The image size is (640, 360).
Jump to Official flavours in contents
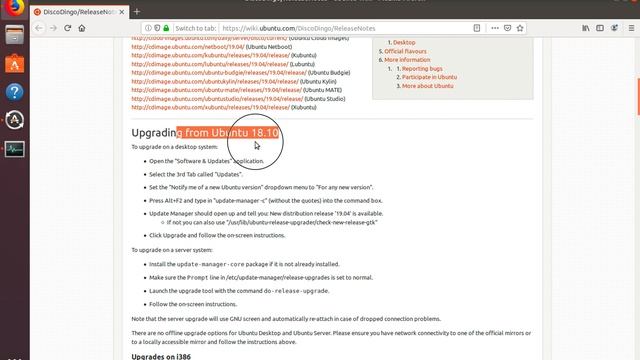405,51
